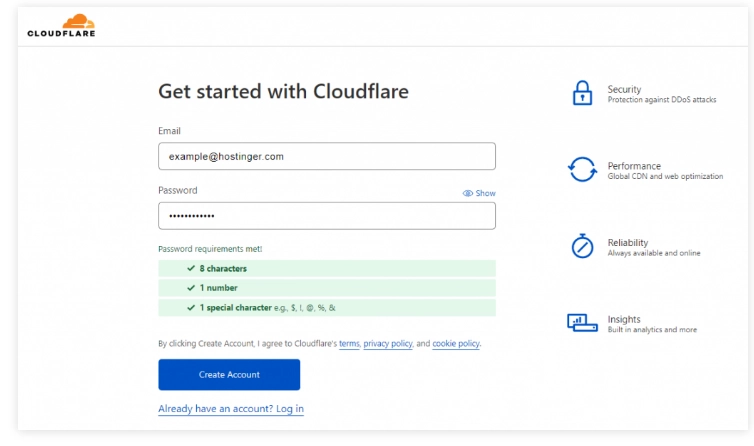Click the Performance circular arrows icon
This screenshot has width=754, height=446.
pyautogui.click(x=582, y=169)
